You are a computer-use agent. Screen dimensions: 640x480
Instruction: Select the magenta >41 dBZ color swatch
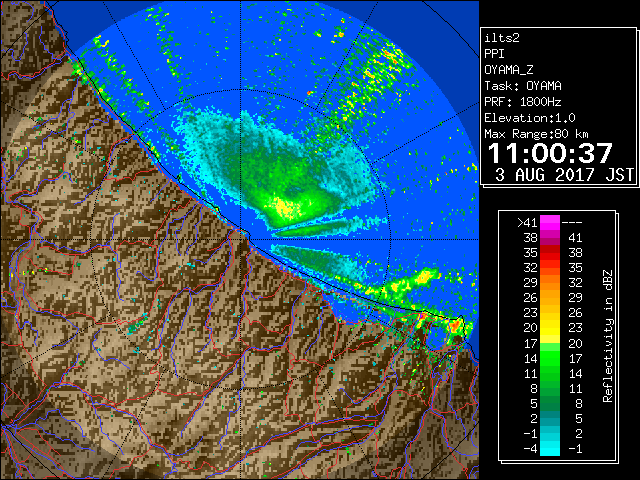tap(550, 223)
